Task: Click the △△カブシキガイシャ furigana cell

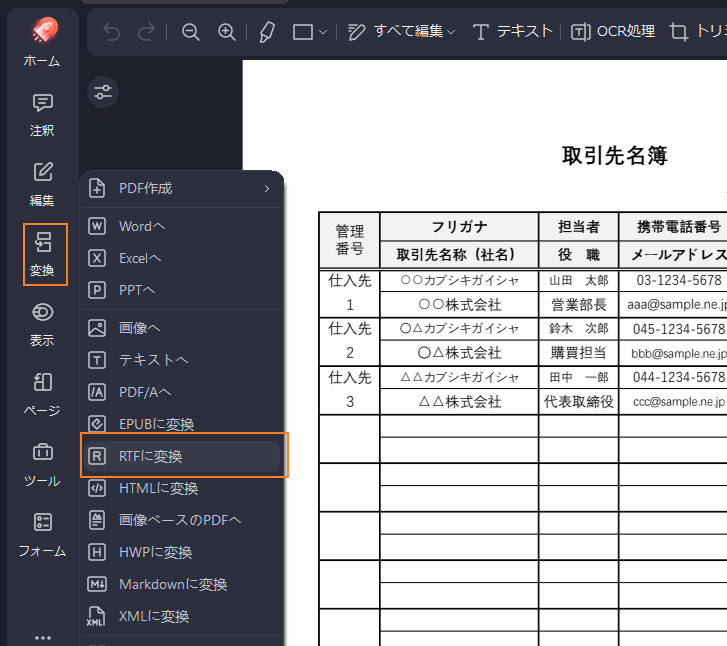Action: 459,377
